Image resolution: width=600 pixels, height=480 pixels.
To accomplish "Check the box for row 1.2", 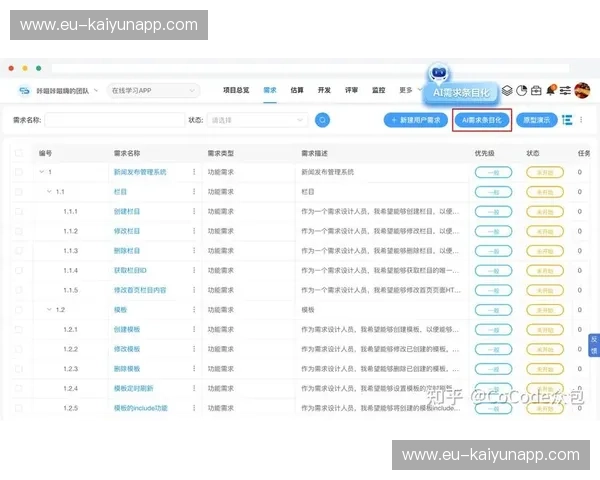I will (x=19, y=310).
